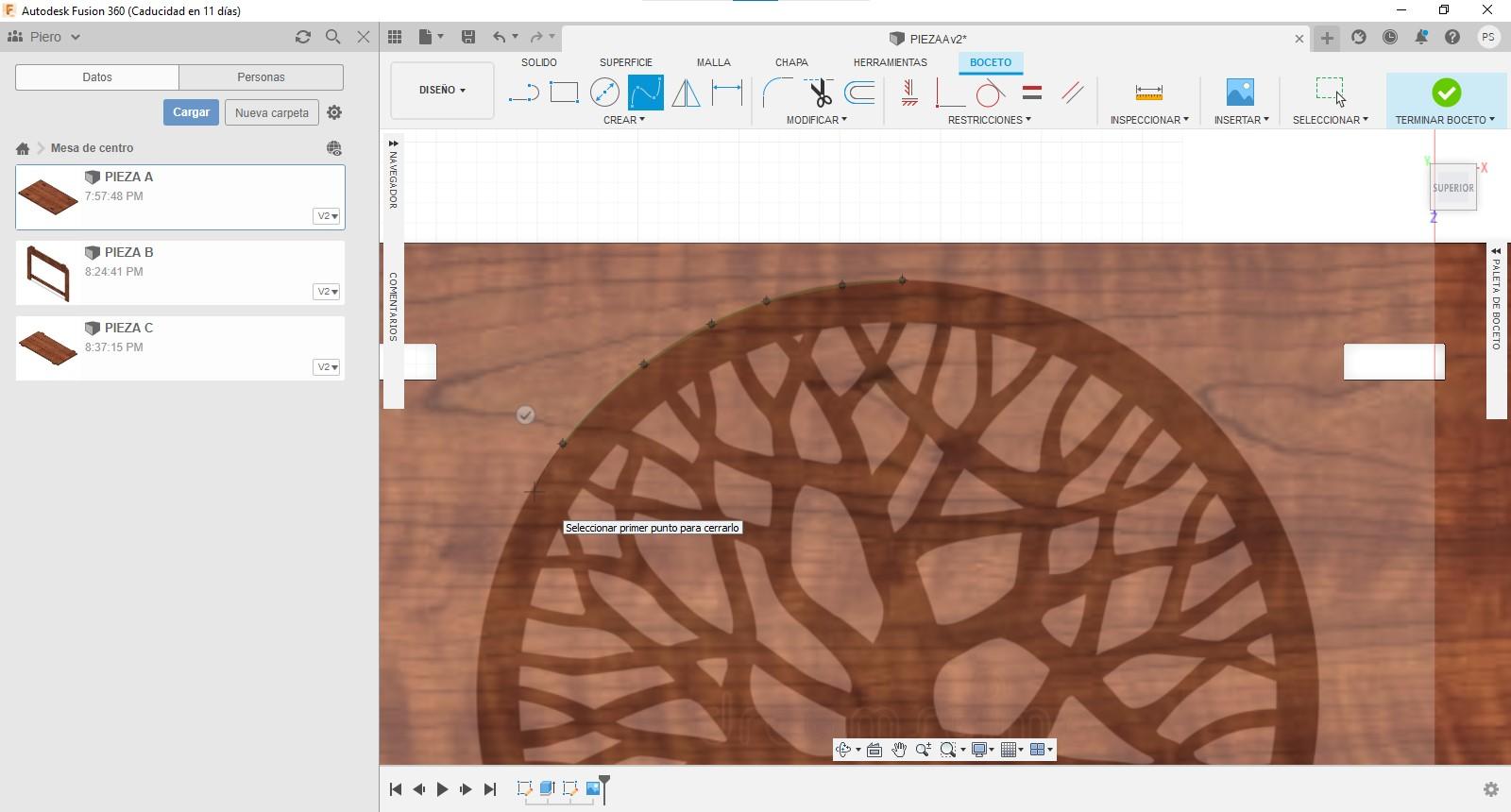Open PIEZA C version V2 dropdown

pyautogui.click(x=327, y=367)
